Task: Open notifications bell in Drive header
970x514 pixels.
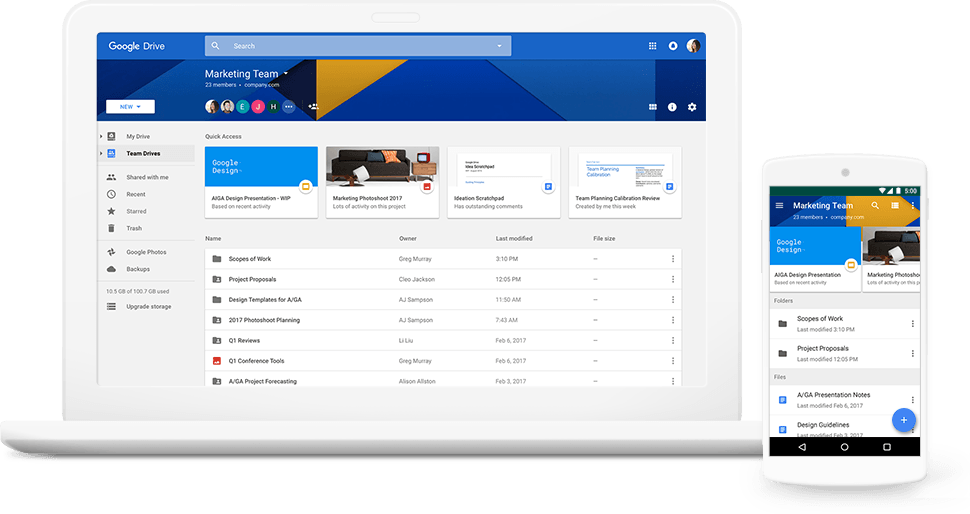Action: 672,46
